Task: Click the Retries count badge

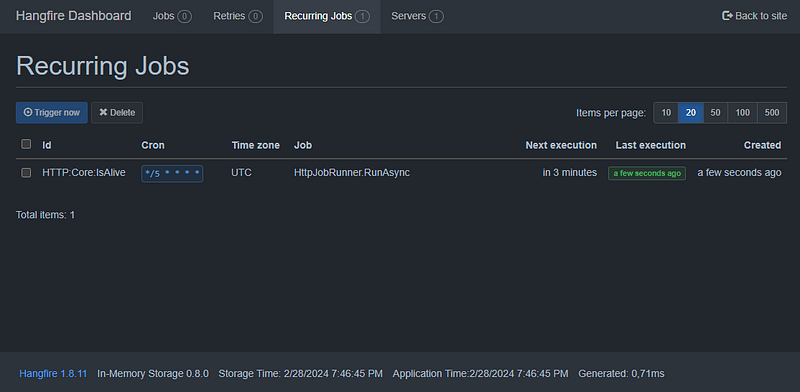Action: tap(256, 17)
